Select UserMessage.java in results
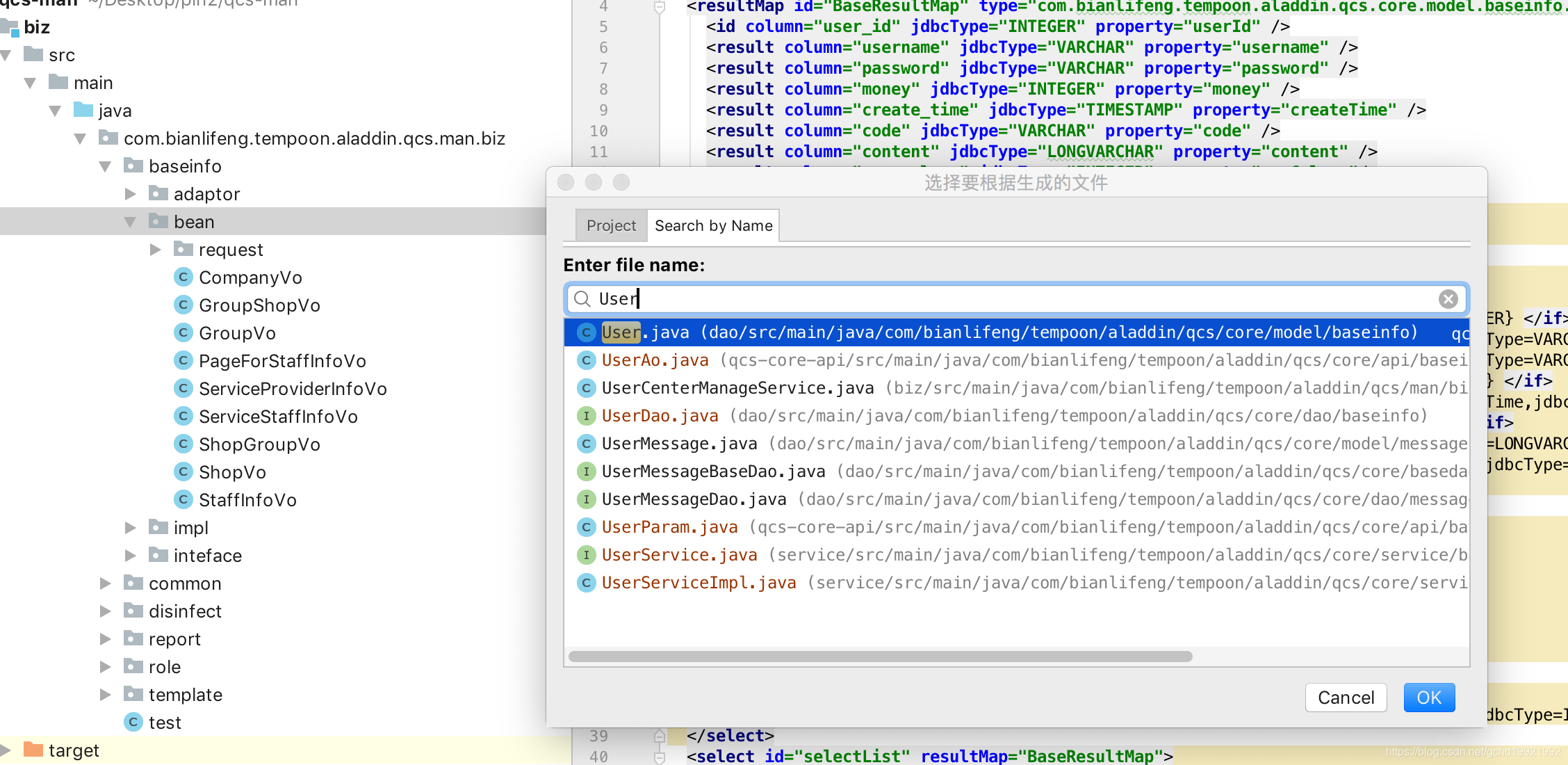 point(1016,444)
